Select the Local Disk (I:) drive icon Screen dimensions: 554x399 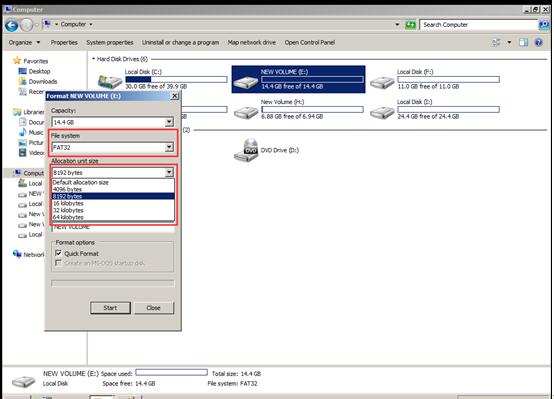(382, 113)
